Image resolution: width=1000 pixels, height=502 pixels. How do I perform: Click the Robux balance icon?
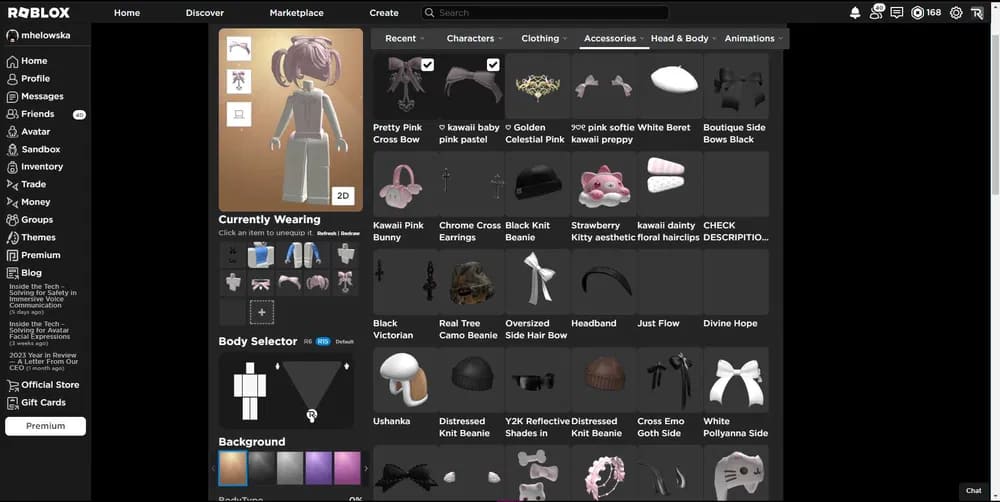(917, 13)
